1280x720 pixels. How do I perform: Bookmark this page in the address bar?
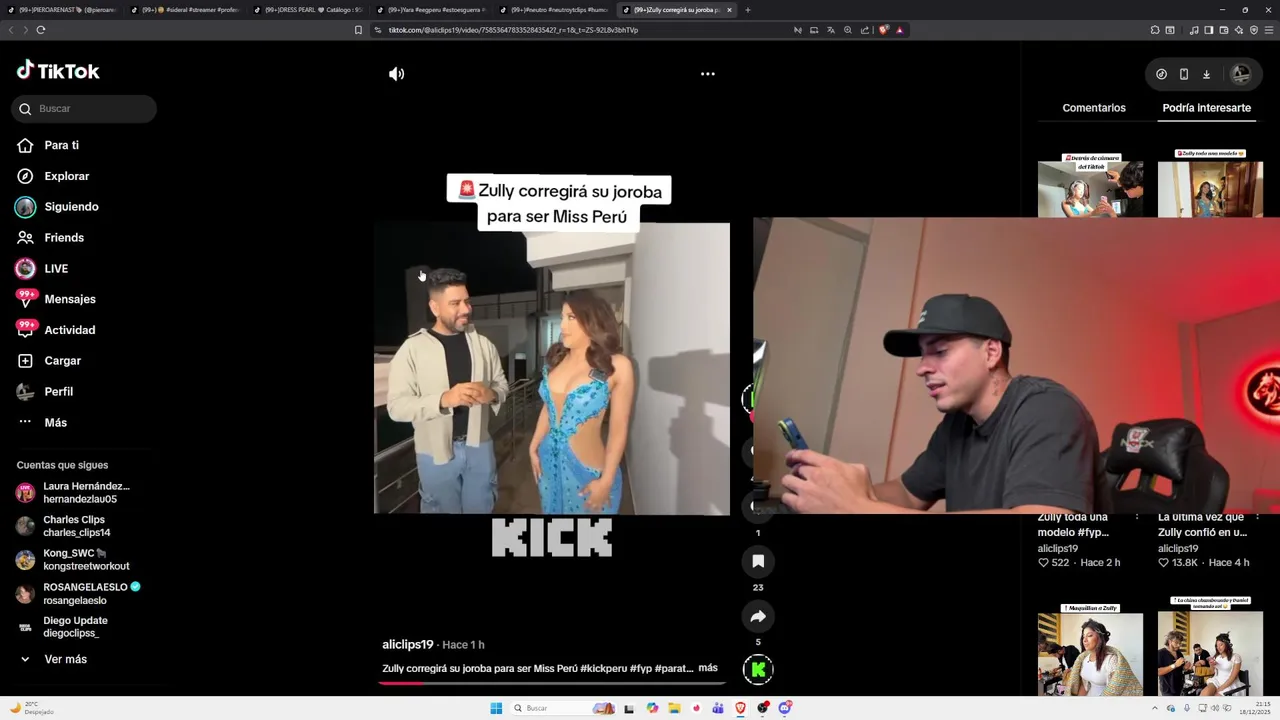click(358, 30)
